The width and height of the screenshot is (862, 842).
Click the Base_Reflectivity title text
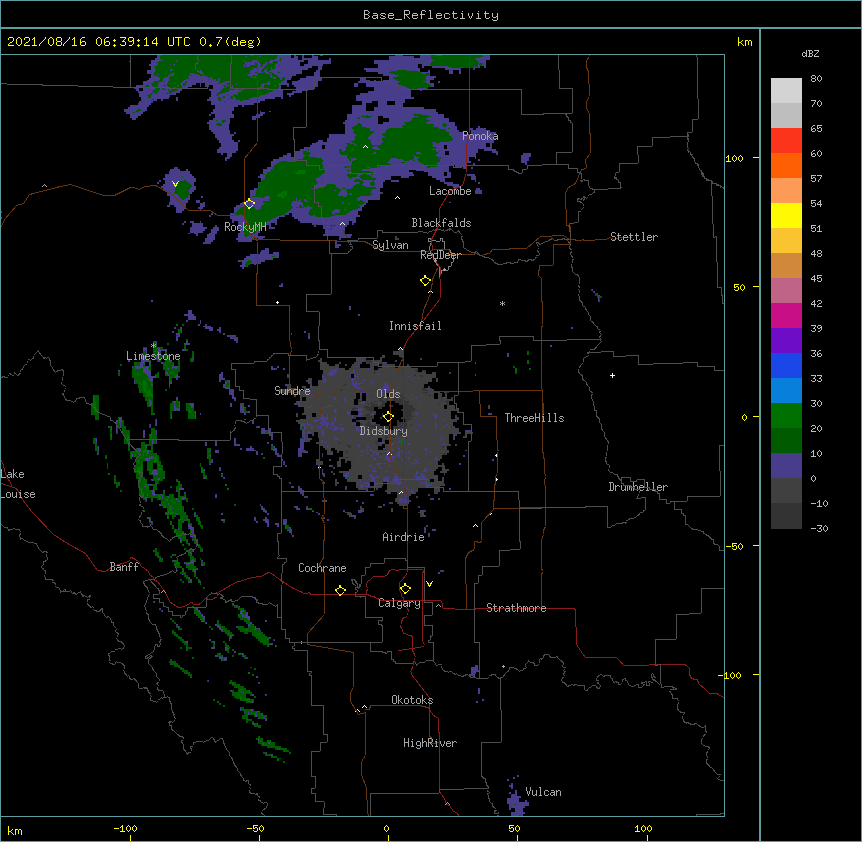(431, 15)
